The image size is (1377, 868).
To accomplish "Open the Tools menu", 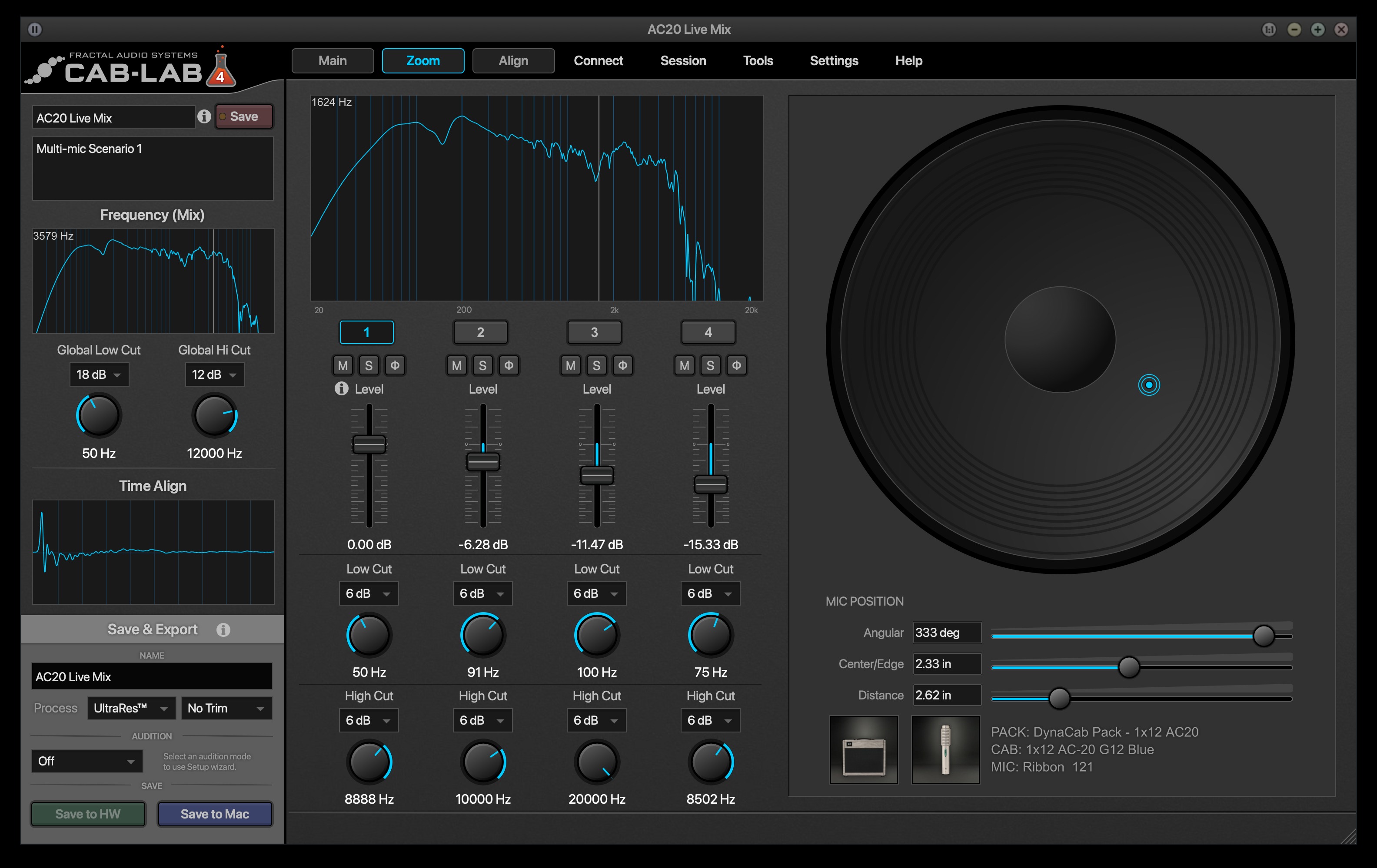I will (758, 60).
